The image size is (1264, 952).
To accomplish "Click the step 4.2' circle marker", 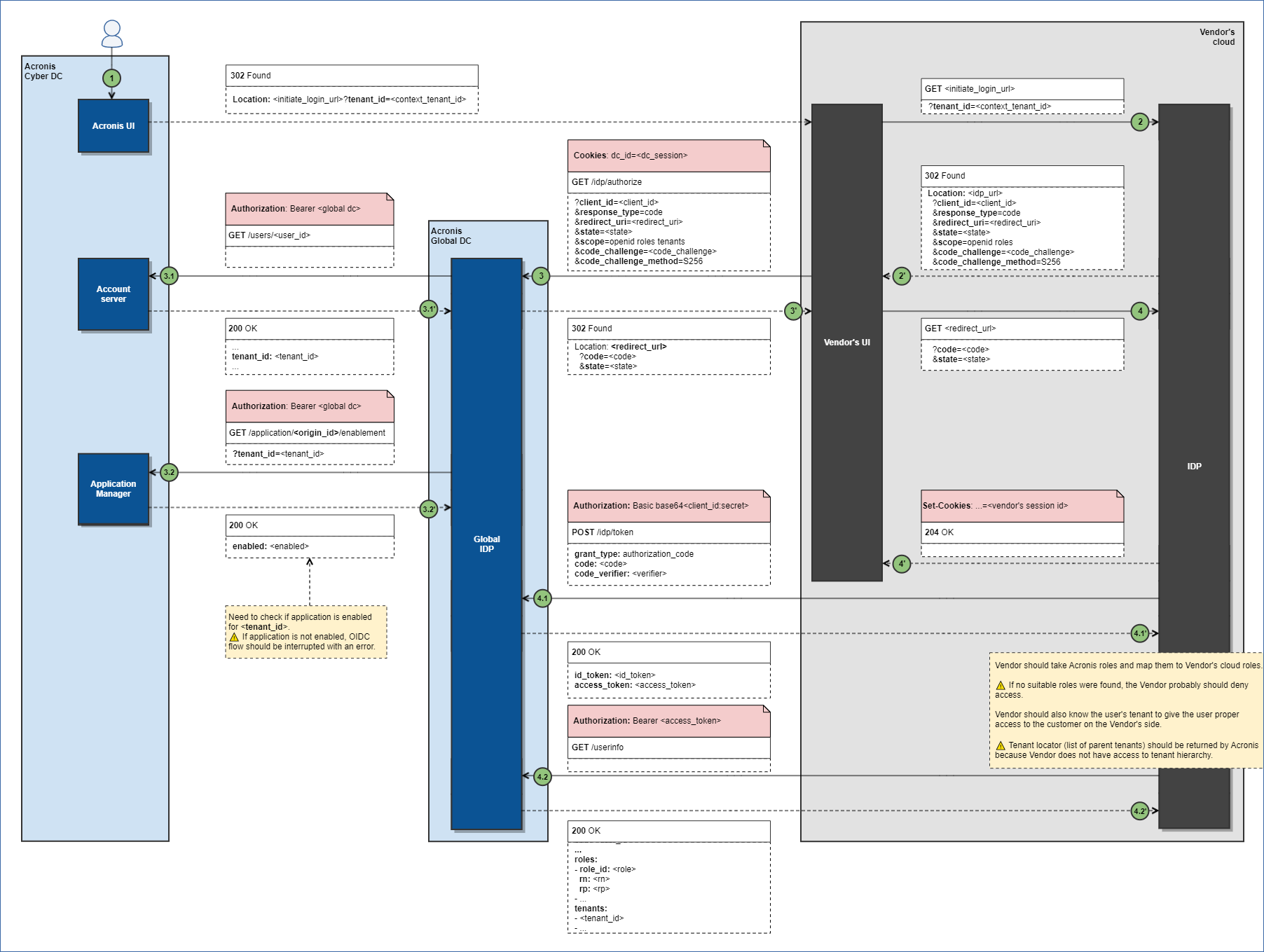I will point(1140,811).
